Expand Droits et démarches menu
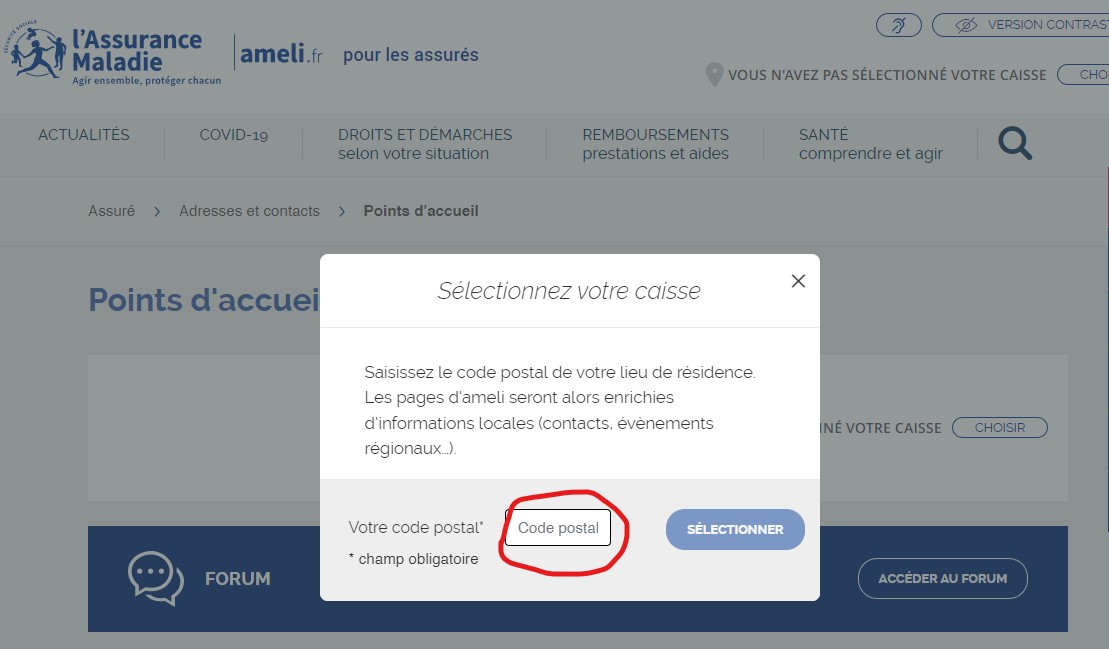 click(x=424, y=144)
